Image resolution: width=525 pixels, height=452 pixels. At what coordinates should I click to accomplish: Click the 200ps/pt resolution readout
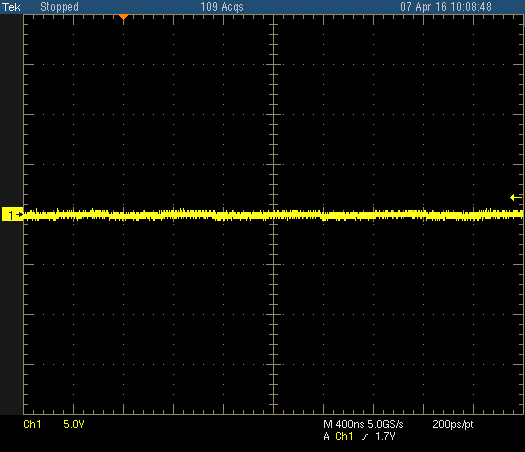click(x=453, y=425)
